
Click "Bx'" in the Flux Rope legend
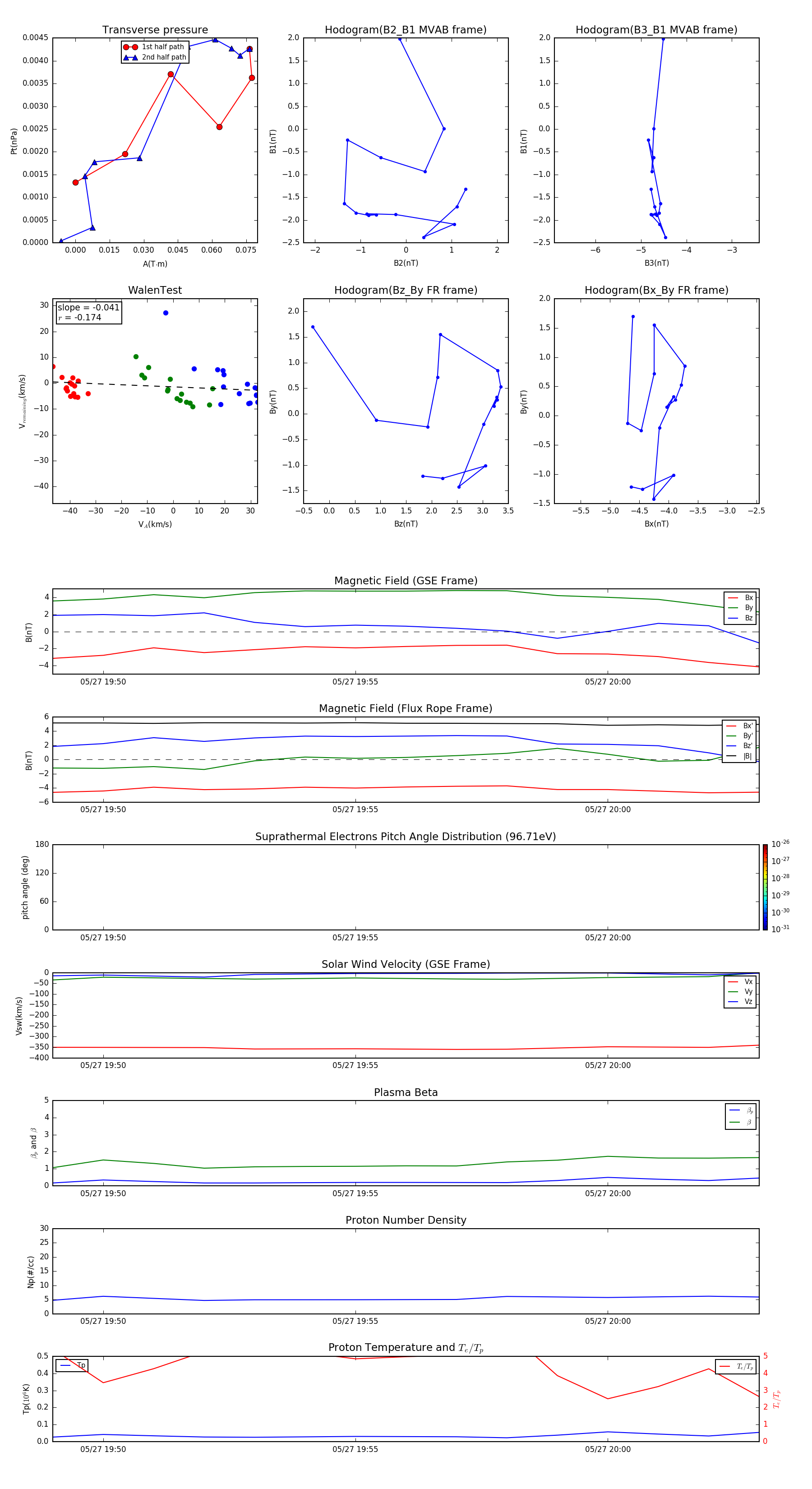tap(748, 726)
